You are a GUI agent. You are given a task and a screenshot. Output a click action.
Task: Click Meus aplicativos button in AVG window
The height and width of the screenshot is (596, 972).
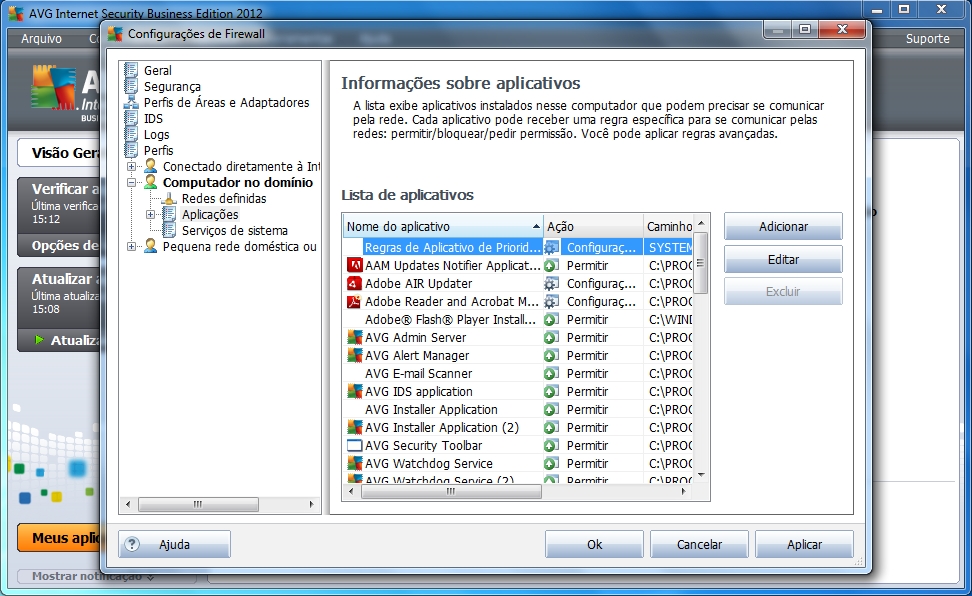pos(60,538)
